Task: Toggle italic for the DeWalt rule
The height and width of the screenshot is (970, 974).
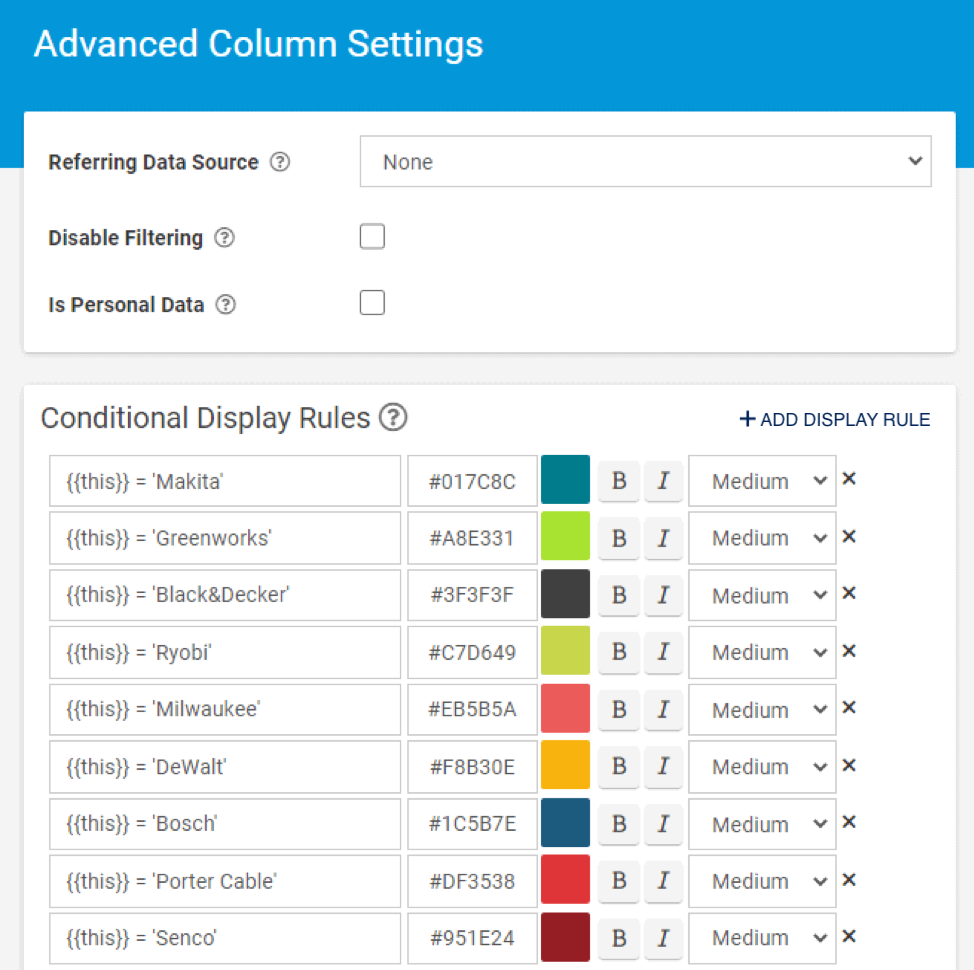Action: point(663,766)
